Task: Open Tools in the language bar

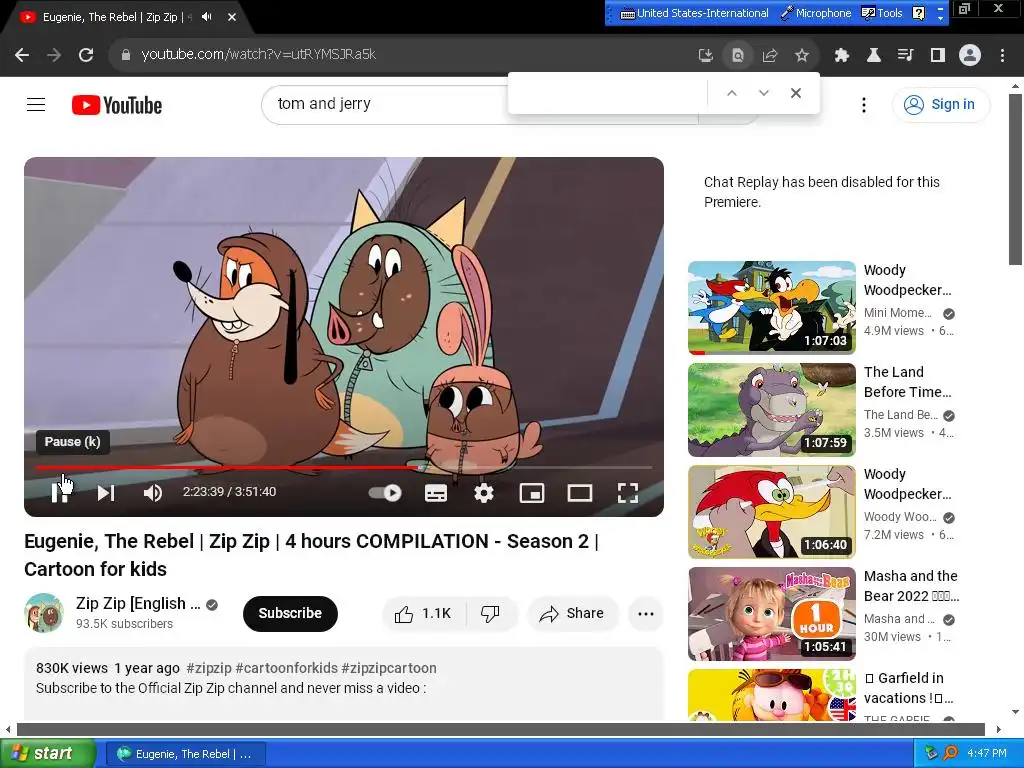Action: click(882, 13)
